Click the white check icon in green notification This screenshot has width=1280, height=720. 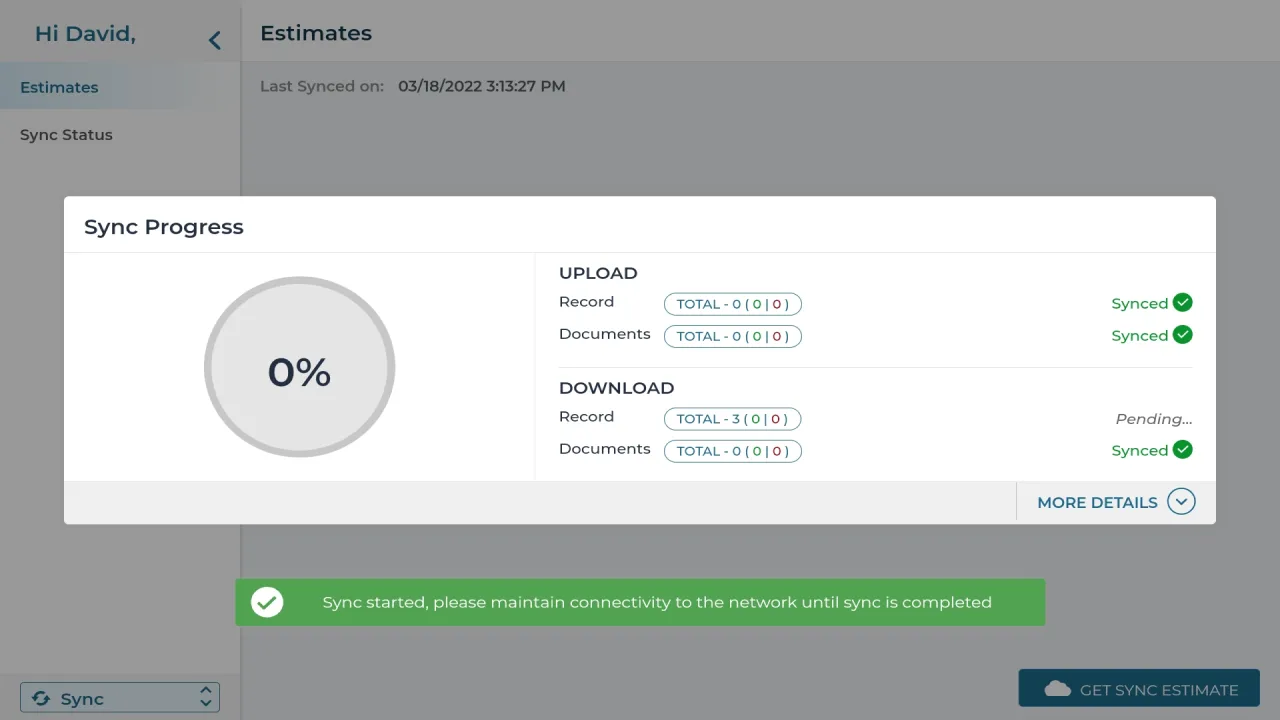point(267,602)
